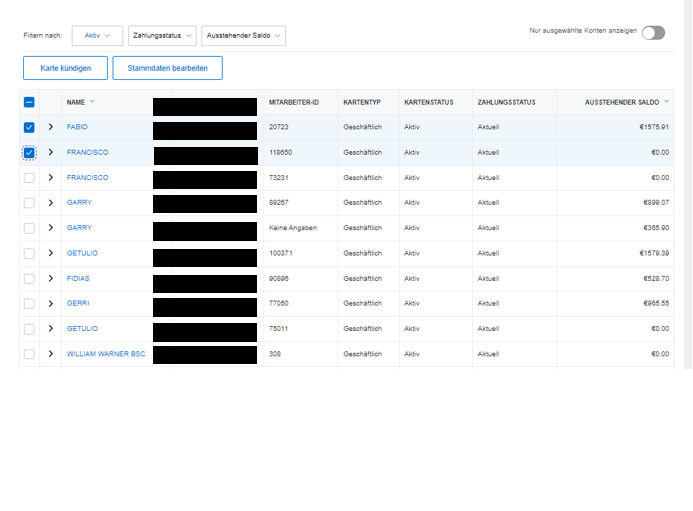
Task: Expand the FIDIAS row chevron
Action: pyautogui.click(x=50, y=279)
